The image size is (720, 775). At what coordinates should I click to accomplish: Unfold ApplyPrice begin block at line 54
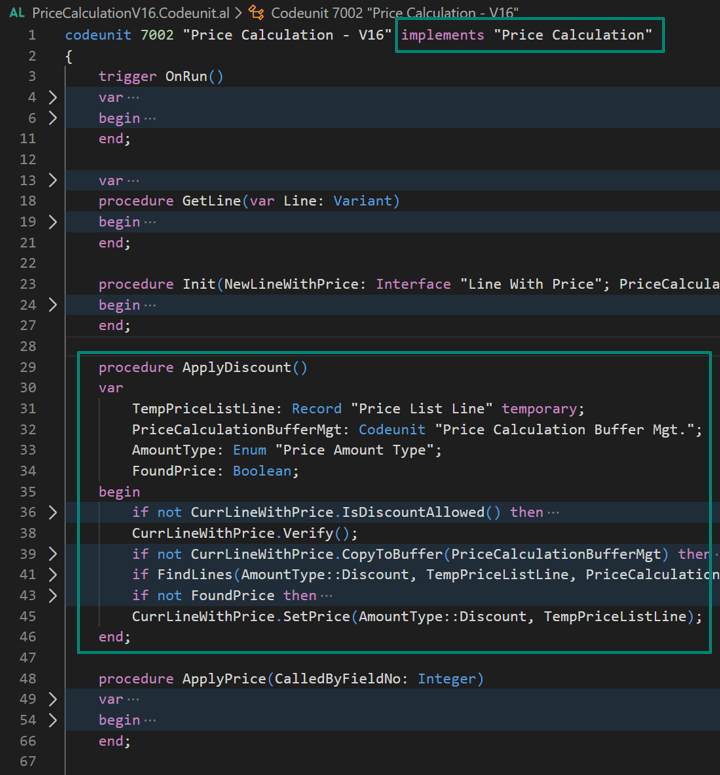(x=52, y=720)
